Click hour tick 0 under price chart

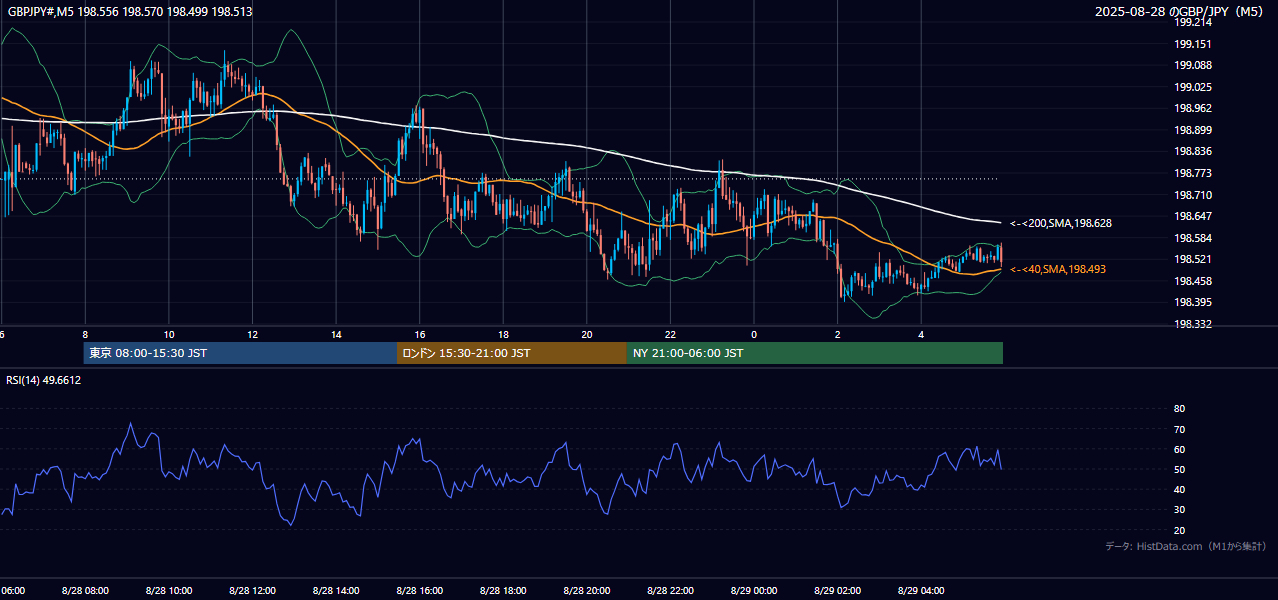tap(754, 334)
